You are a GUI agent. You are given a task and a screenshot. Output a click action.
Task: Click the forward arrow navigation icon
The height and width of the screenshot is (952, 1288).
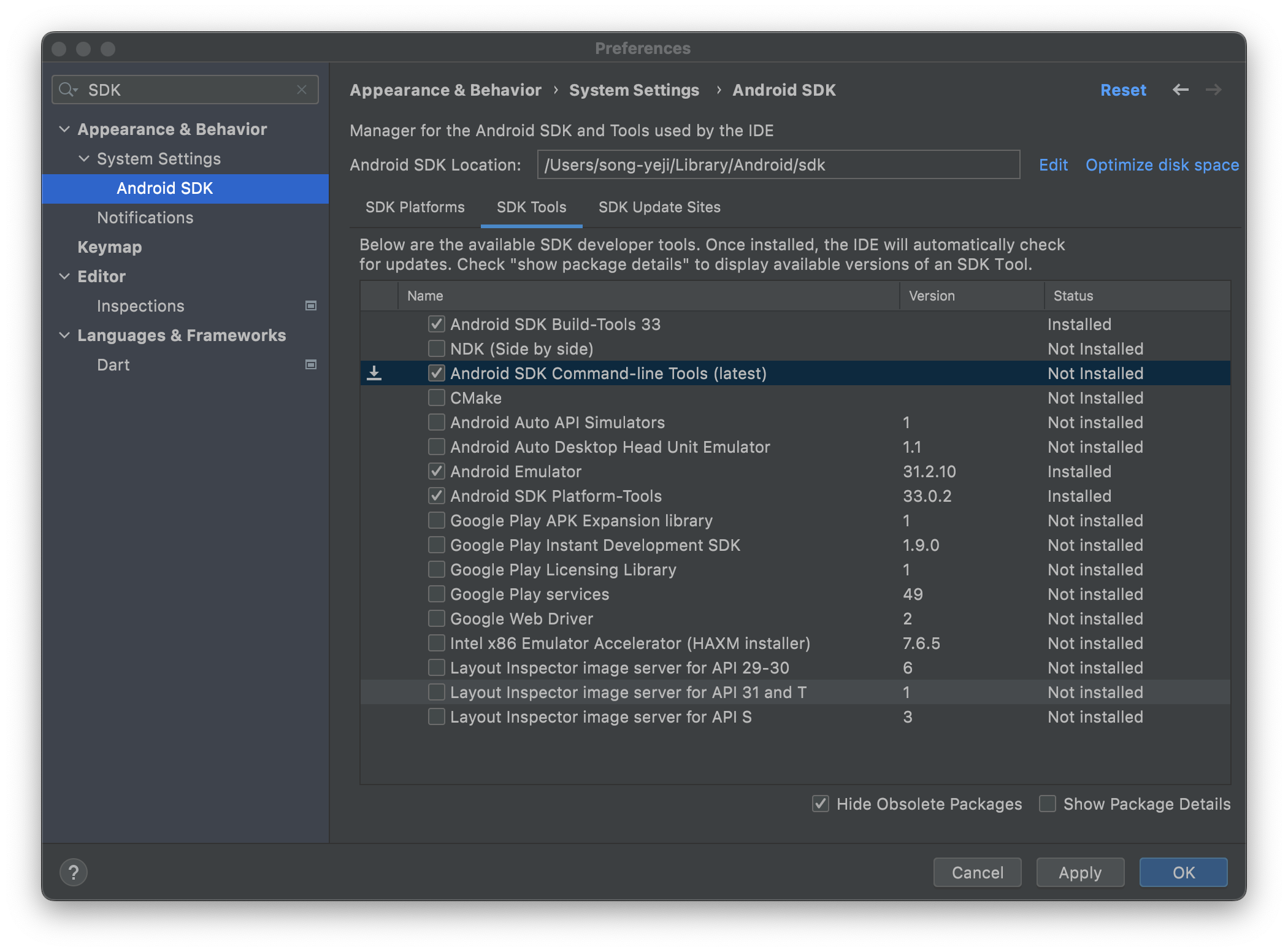(1213, 90)
